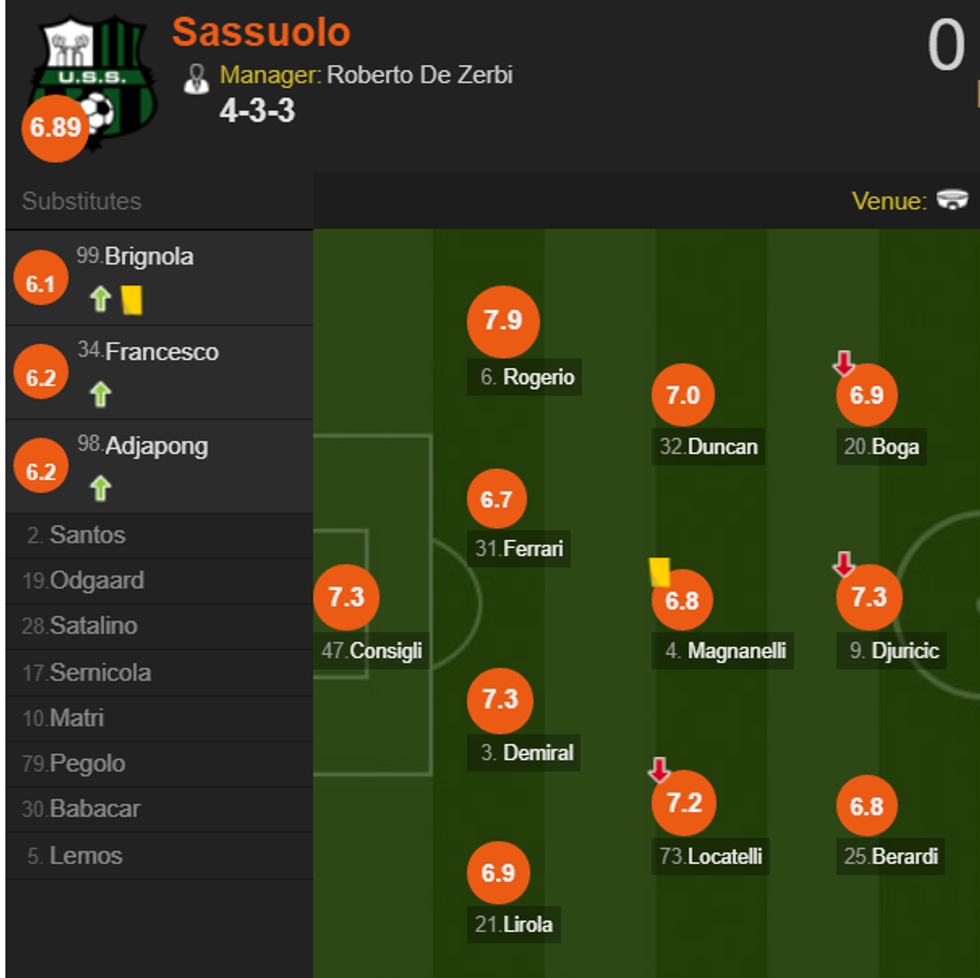This screenshot has width=980, height=978.
Task: Select Matri from the bench list
Action: point(76,718)
